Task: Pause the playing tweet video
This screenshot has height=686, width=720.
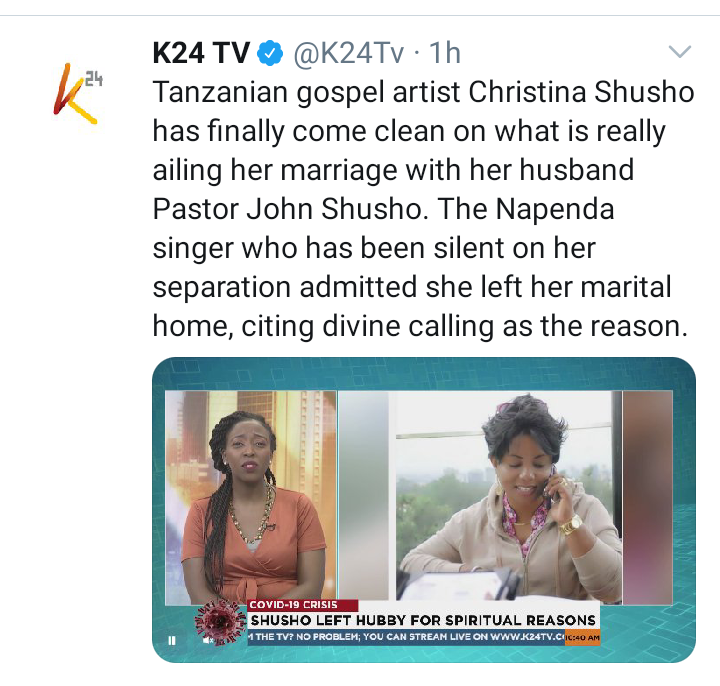Action: [172, 640]
